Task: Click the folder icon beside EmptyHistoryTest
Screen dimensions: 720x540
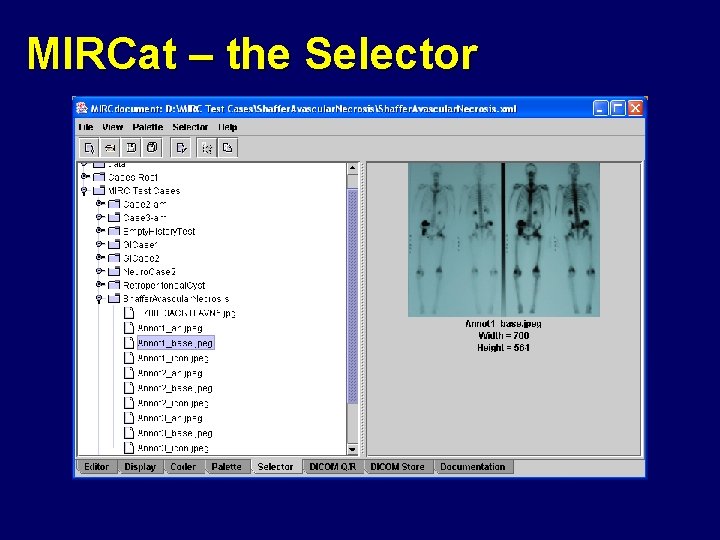Action: coord(114,231)
